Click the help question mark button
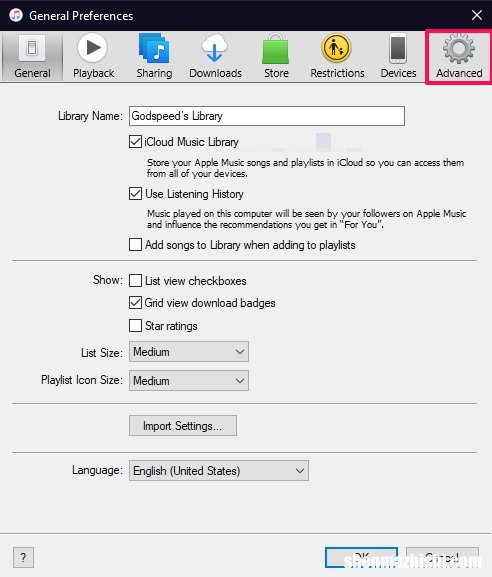This screenshot has width=492, height=577. [x=23, y=557]
